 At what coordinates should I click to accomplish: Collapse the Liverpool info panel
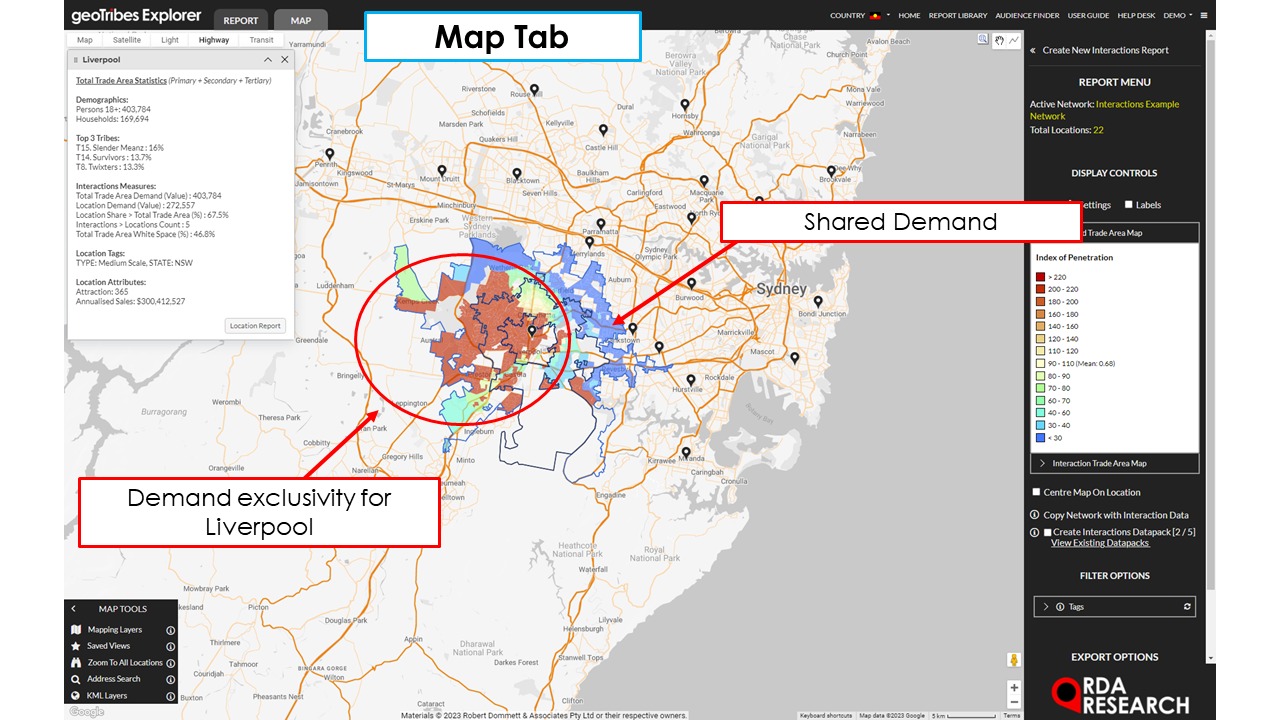point(268,60)
